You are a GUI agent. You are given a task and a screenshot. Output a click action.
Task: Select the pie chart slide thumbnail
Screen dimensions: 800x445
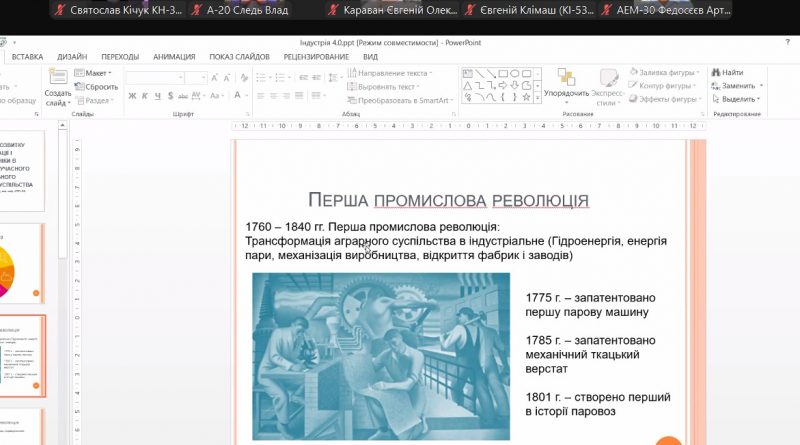click(x=22, y=263)
